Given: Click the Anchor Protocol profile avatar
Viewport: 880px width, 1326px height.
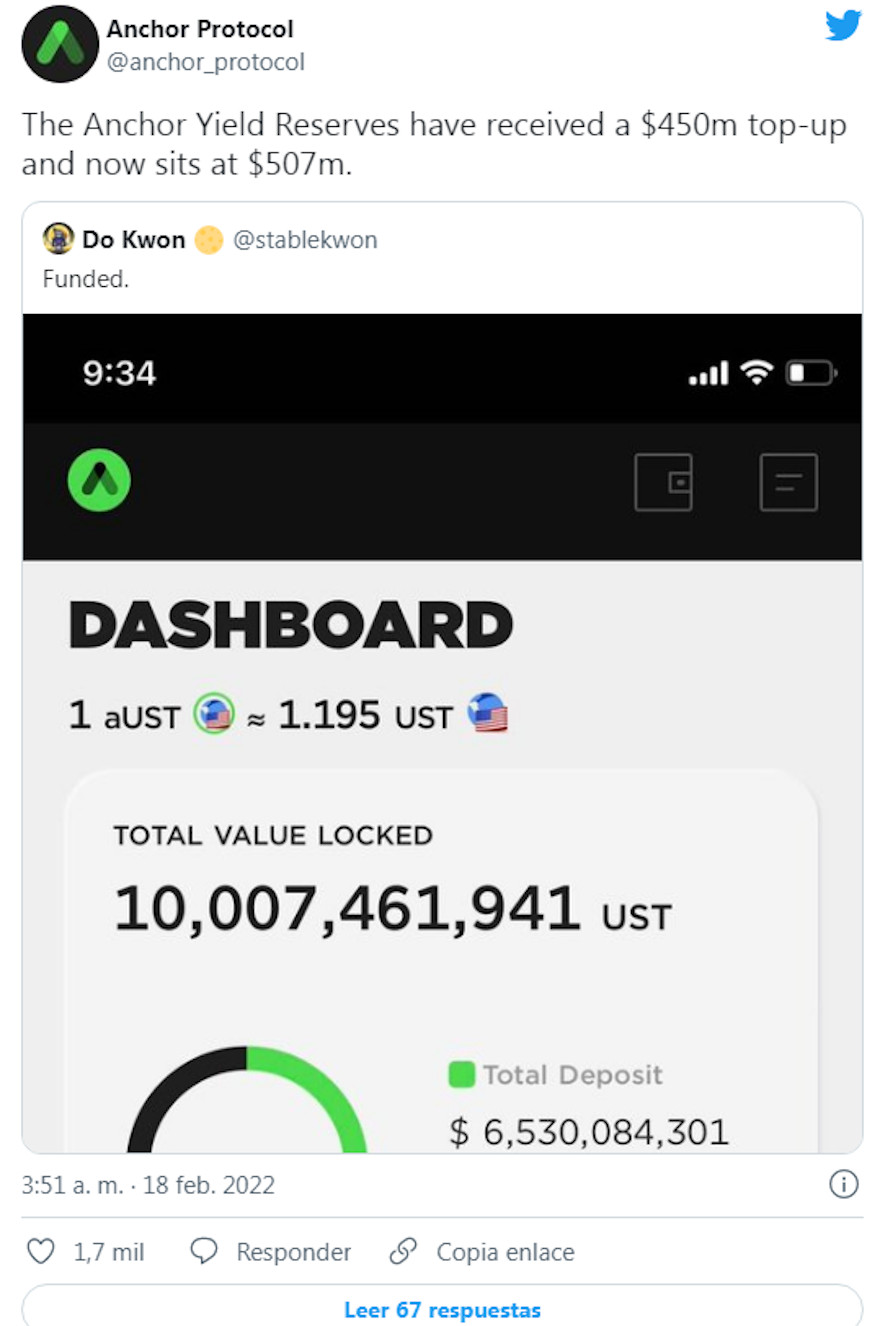Looking at the screenshot, I should [59, 44].
